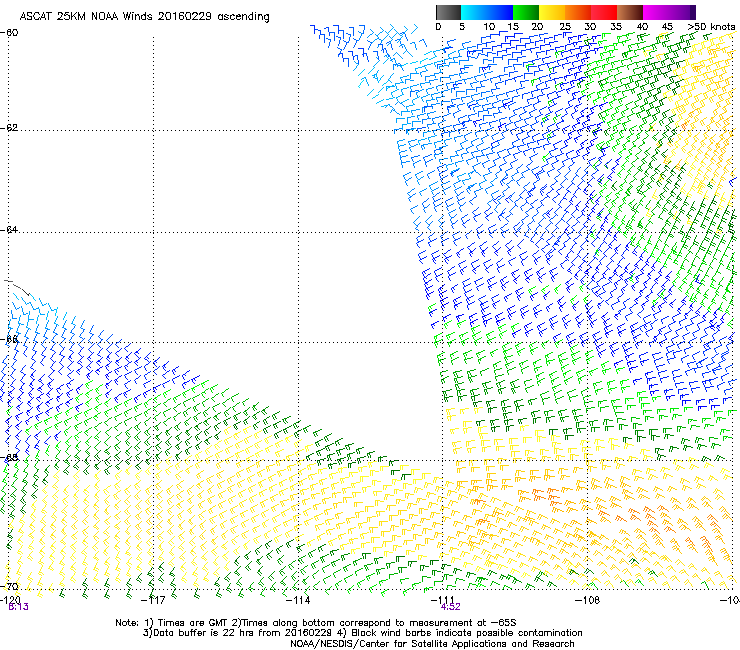
Task: Select the gray 0-5 knots legend swatch
Action: point(448,12)
